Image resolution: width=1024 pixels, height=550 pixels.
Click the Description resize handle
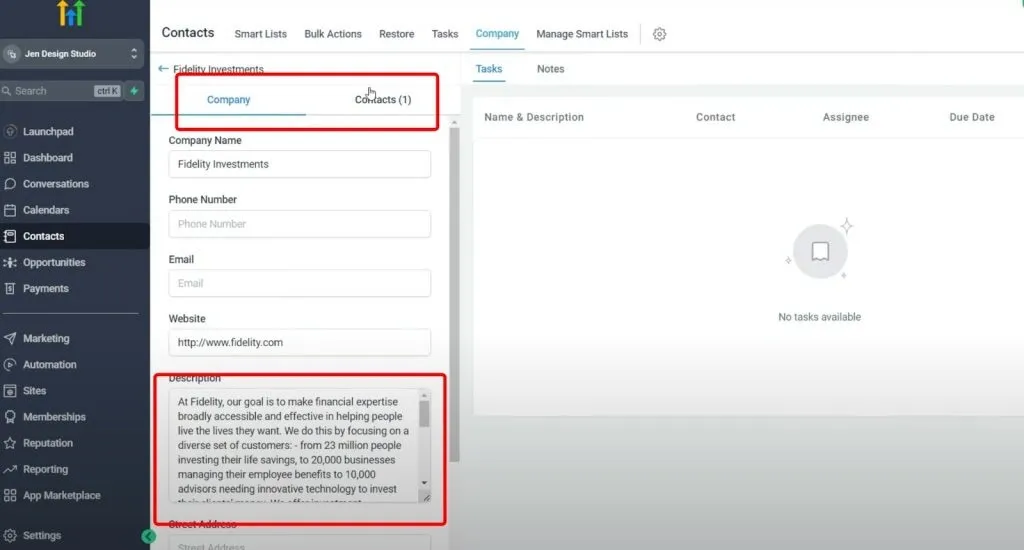[426, 498]
